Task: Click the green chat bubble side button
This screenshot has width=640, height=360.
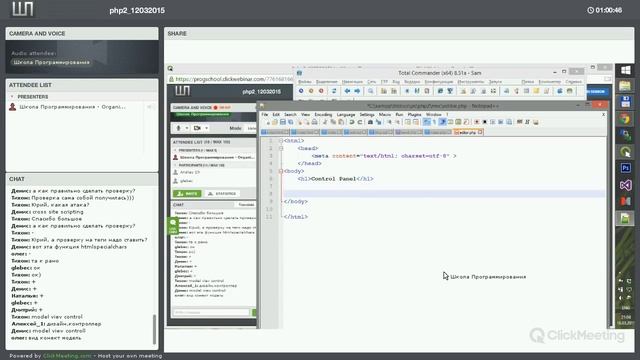Action: (173, 226)
